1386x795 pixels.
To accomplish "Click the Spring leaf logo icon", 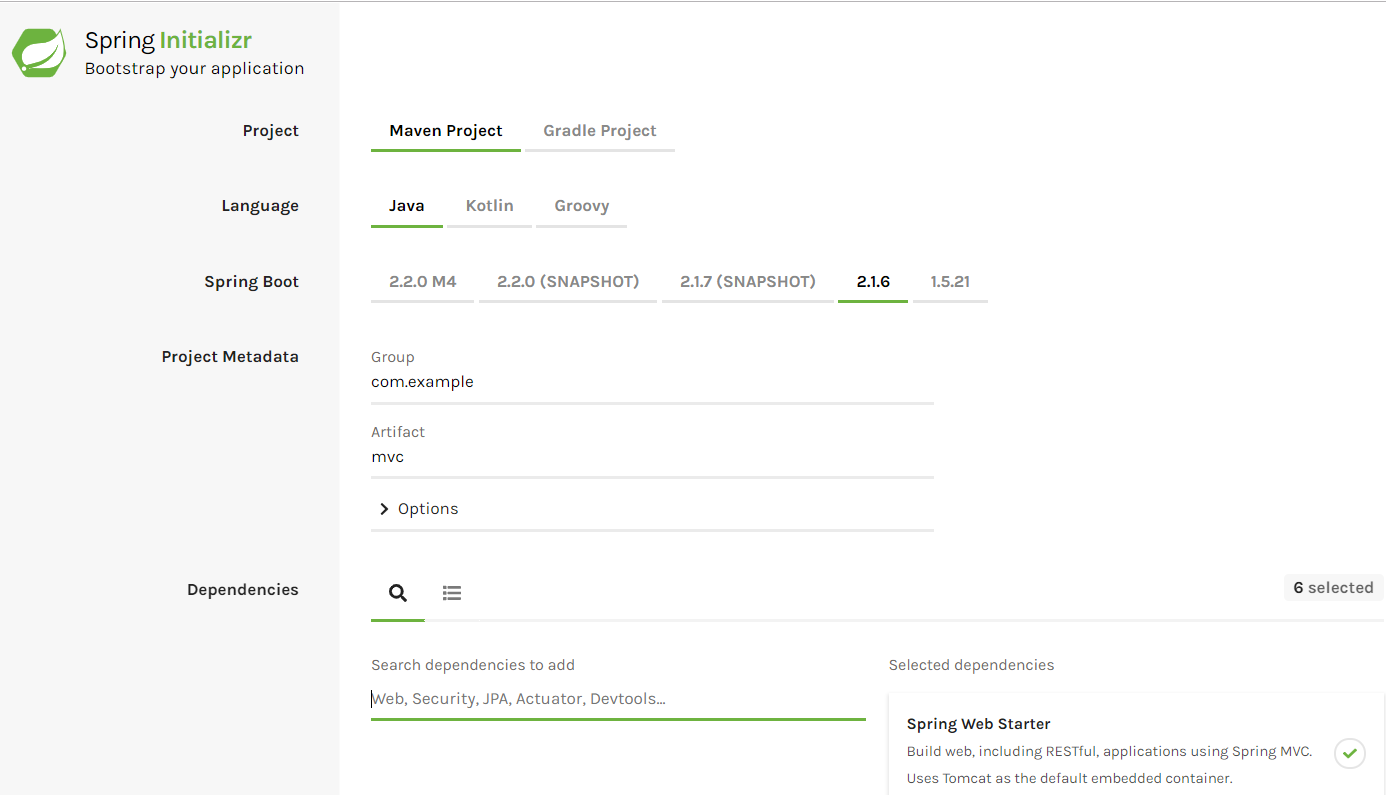I will (39, 53).
